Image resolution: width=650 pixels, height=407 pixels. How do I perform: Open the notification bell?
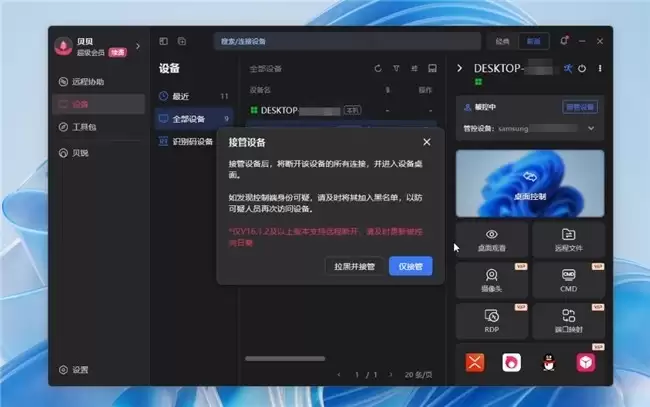565,41
